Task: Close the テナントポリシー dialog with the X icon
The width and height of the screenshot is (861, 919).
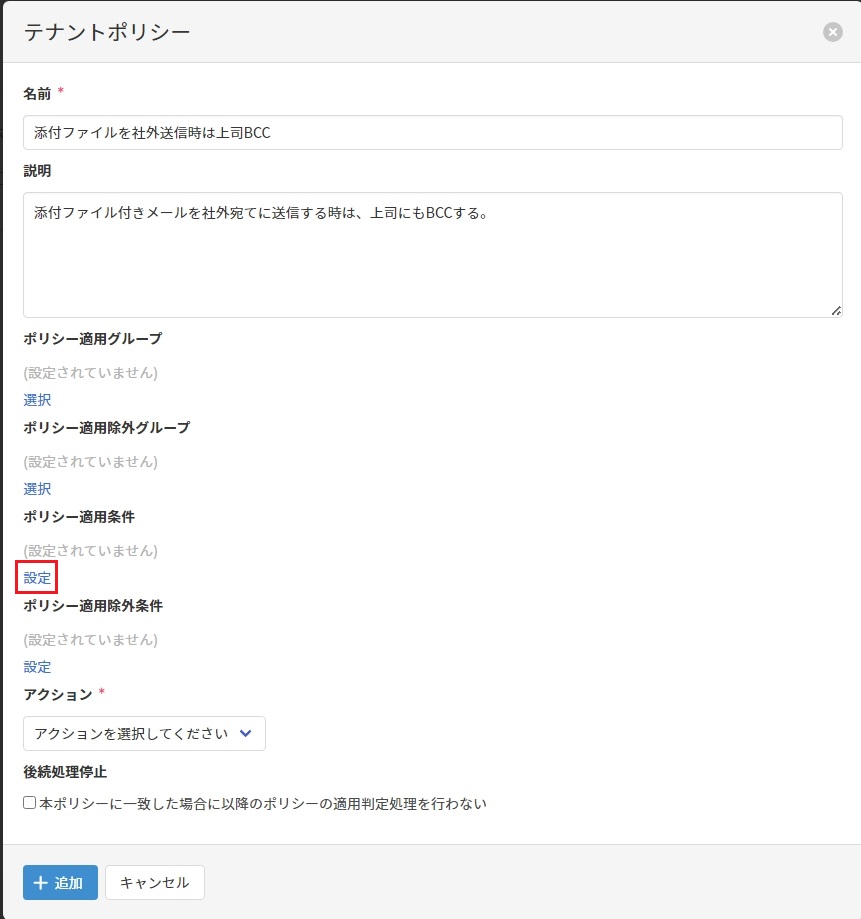Action: pyautogui.click(x=832, y=32)
